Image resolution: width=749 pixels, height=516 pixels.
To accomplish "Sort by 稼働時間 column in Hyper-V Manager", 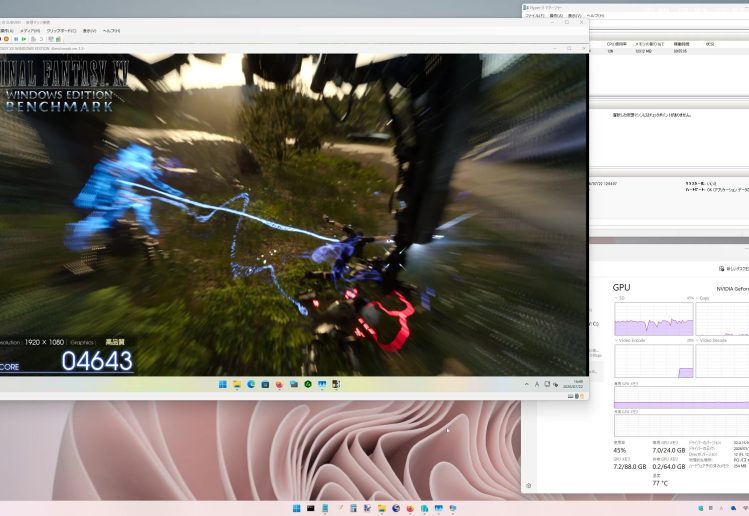I will click(682, 44).
